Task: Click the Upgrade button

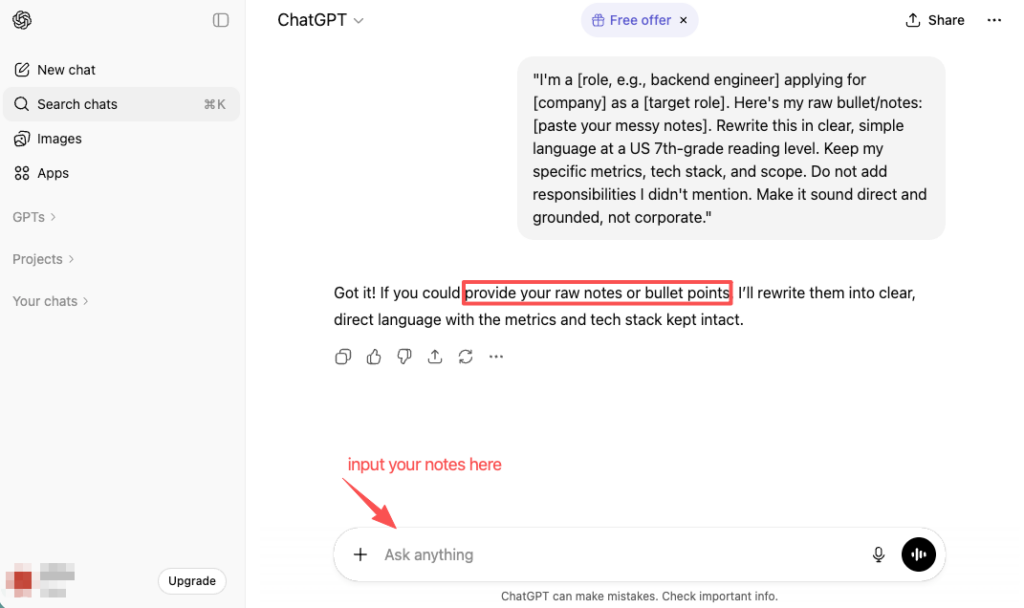Action: point(191,580)
